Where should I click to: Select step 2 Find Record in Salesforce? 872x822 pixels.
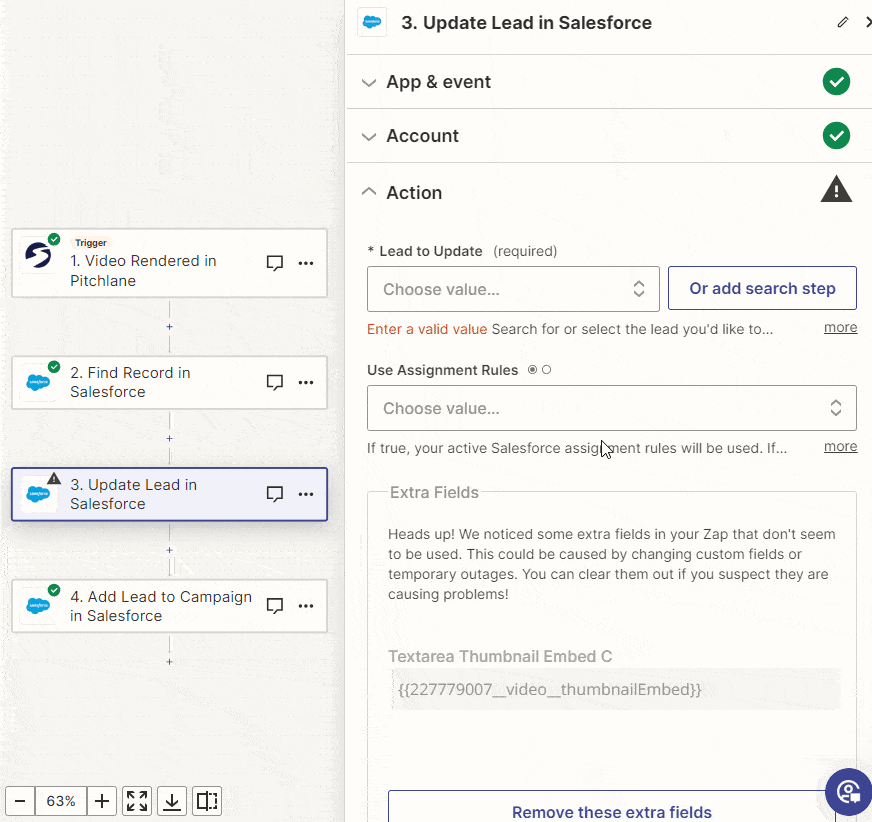(x=170, y=383)
